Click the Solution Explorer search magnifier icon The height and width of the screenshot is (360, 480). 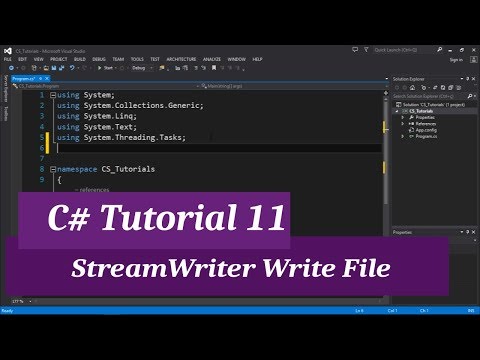click(x=470, y=96)
